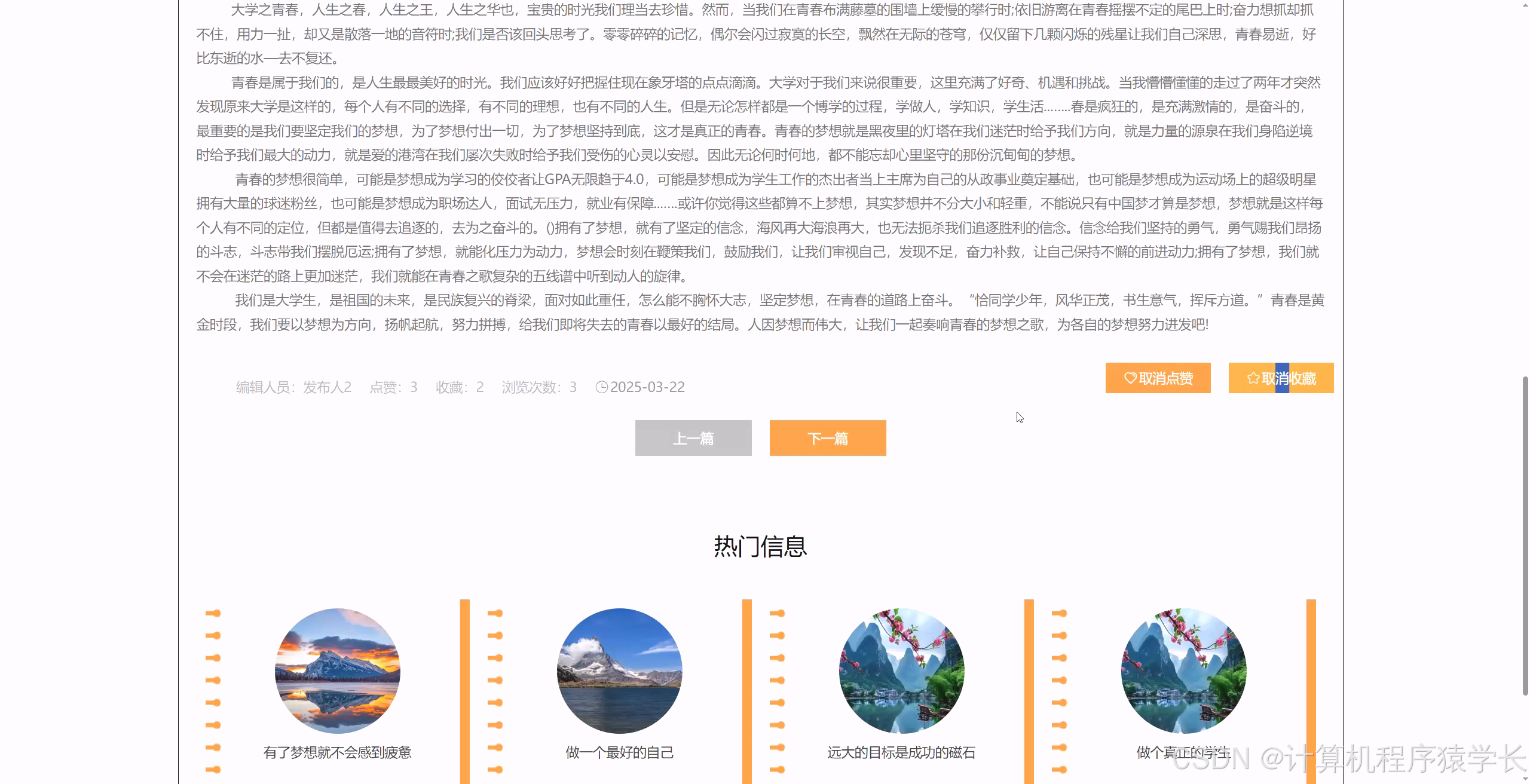Go to previous article 上一篇
The height and width of the screenshot is (784, 1530).
(x=693, y=438)
